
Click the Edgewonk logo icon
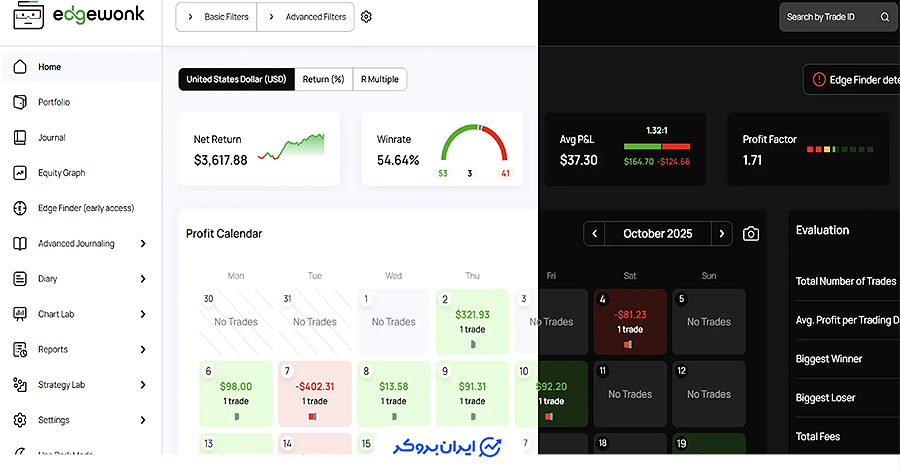(x=28, y=15)
